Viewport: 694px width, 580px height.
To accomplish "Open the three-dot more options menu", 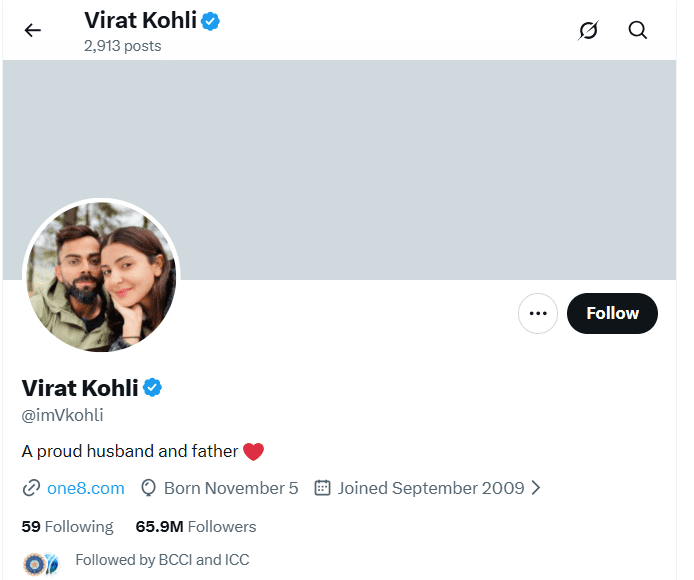I will 538,313.
